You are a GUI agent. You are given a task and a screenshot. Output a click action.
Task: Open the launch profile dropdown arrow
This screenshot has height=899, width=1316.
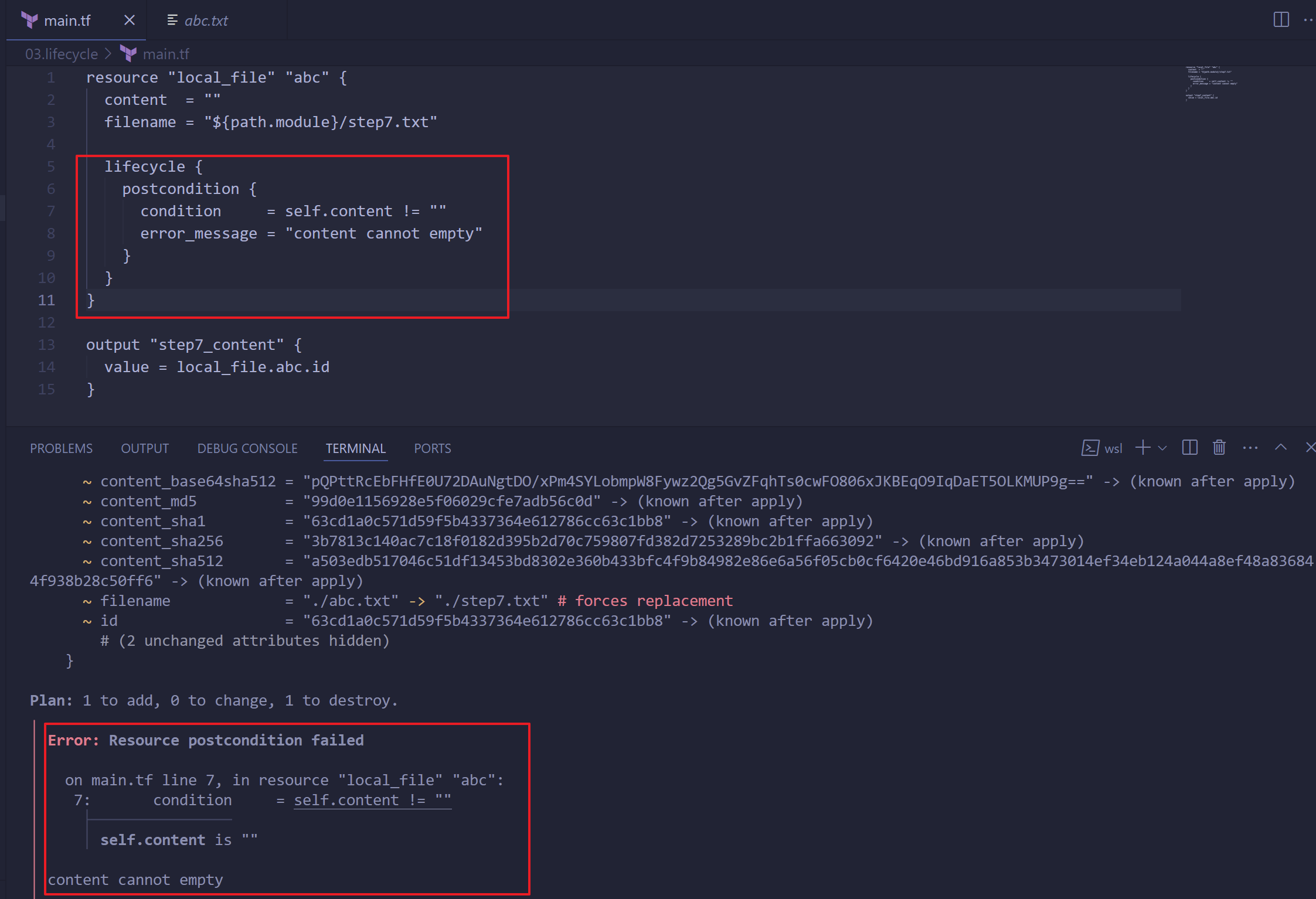coord(1162,448)
